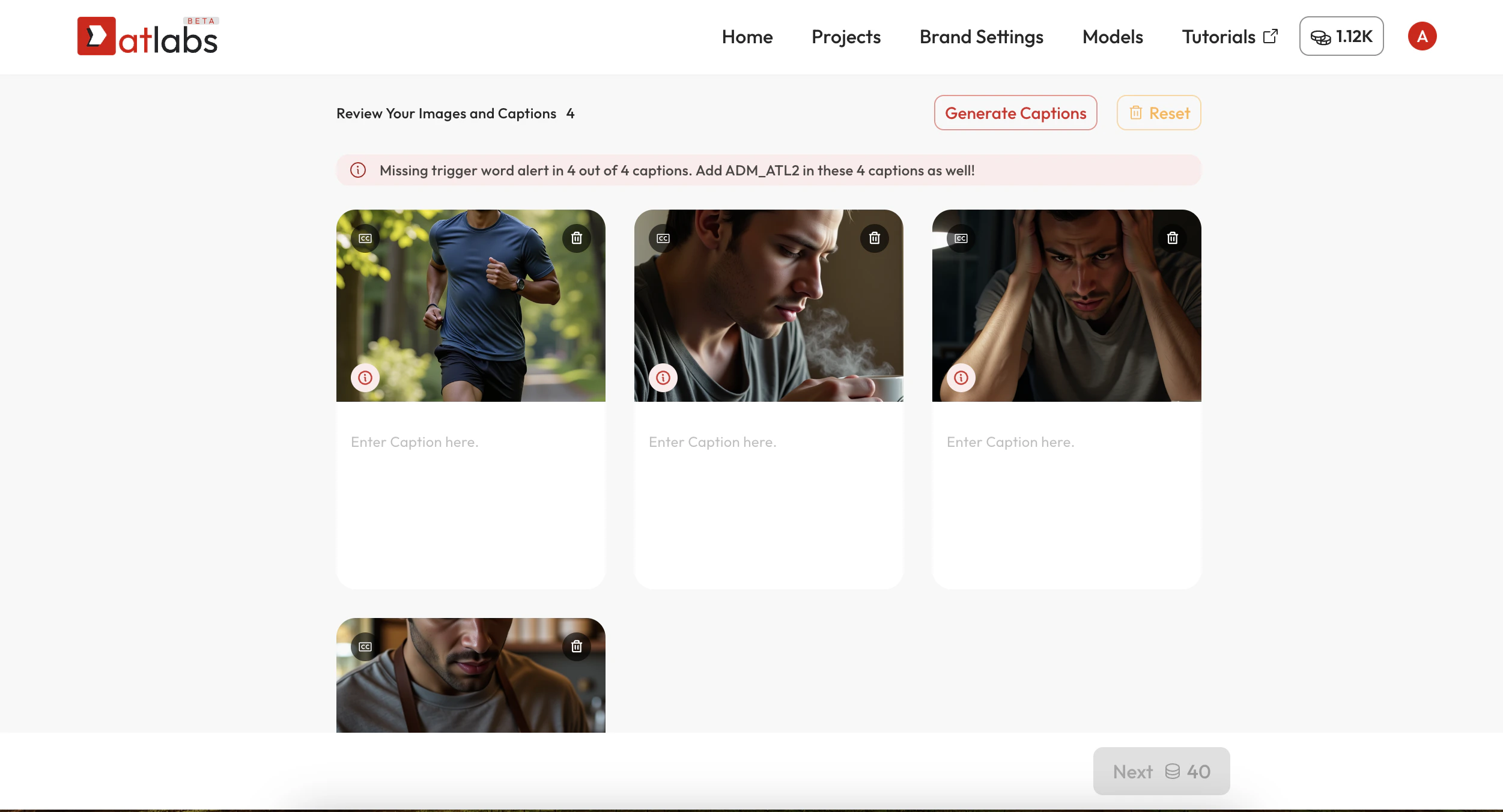The width and height of the screenshot is (1503, 812).
Task: Click the info warning icon on the runner image
Action: (365, 378)
